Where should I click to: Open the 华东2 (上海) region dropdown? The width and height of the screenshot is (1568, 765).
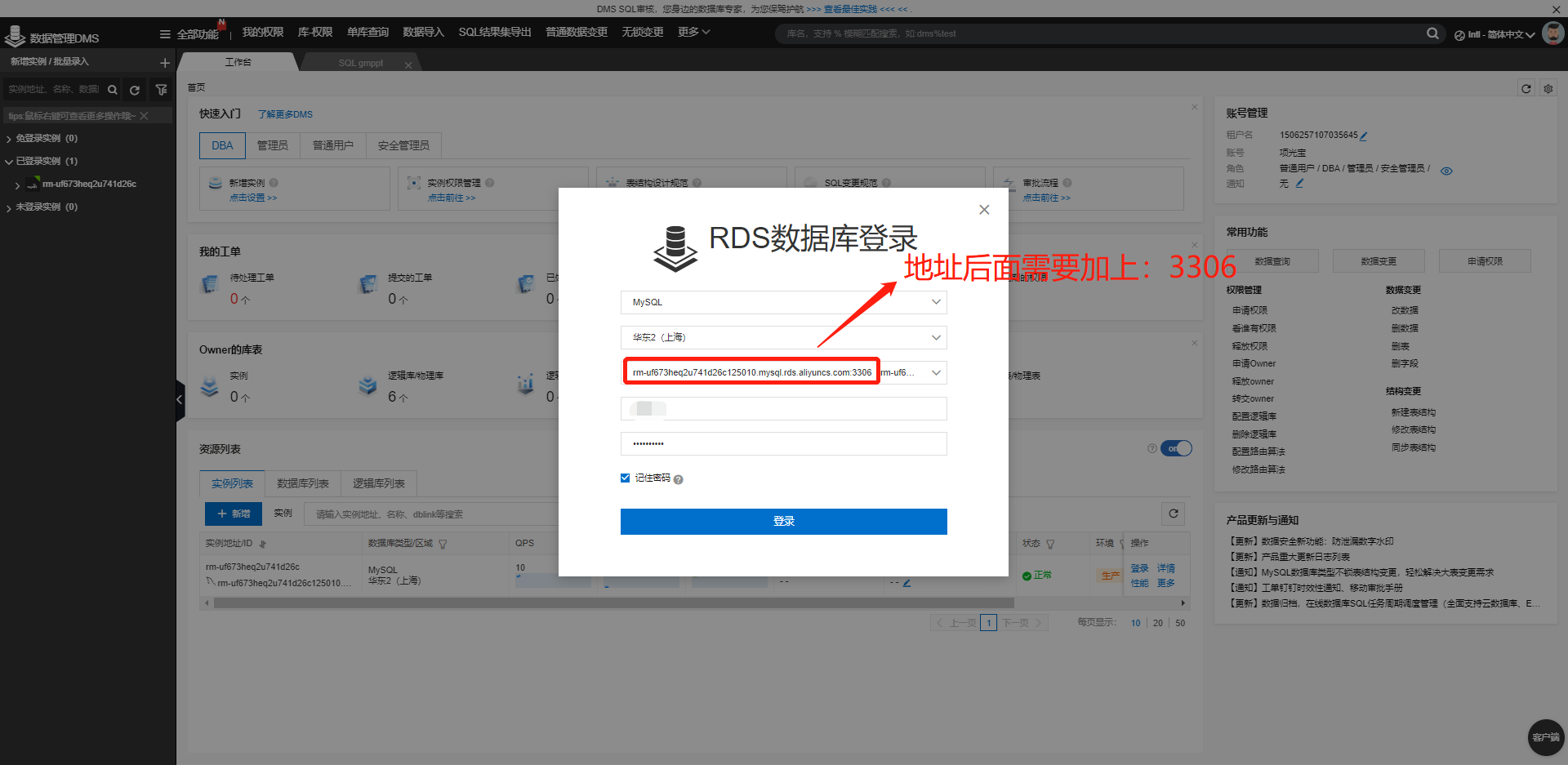point(784,337)
